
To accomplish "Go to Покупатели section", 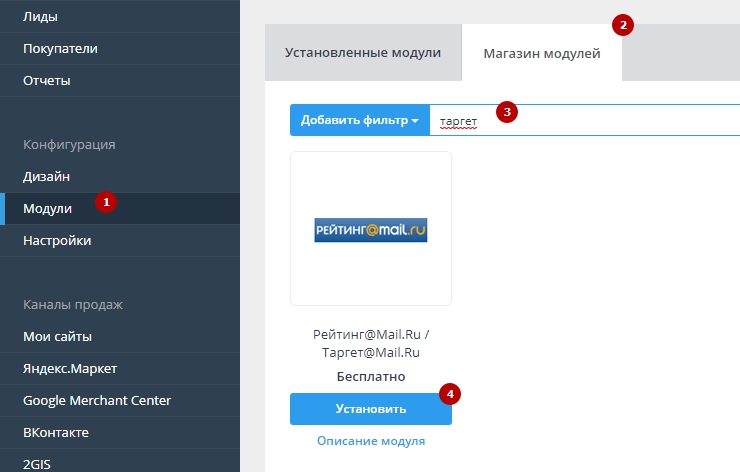I will pos(60,48).
